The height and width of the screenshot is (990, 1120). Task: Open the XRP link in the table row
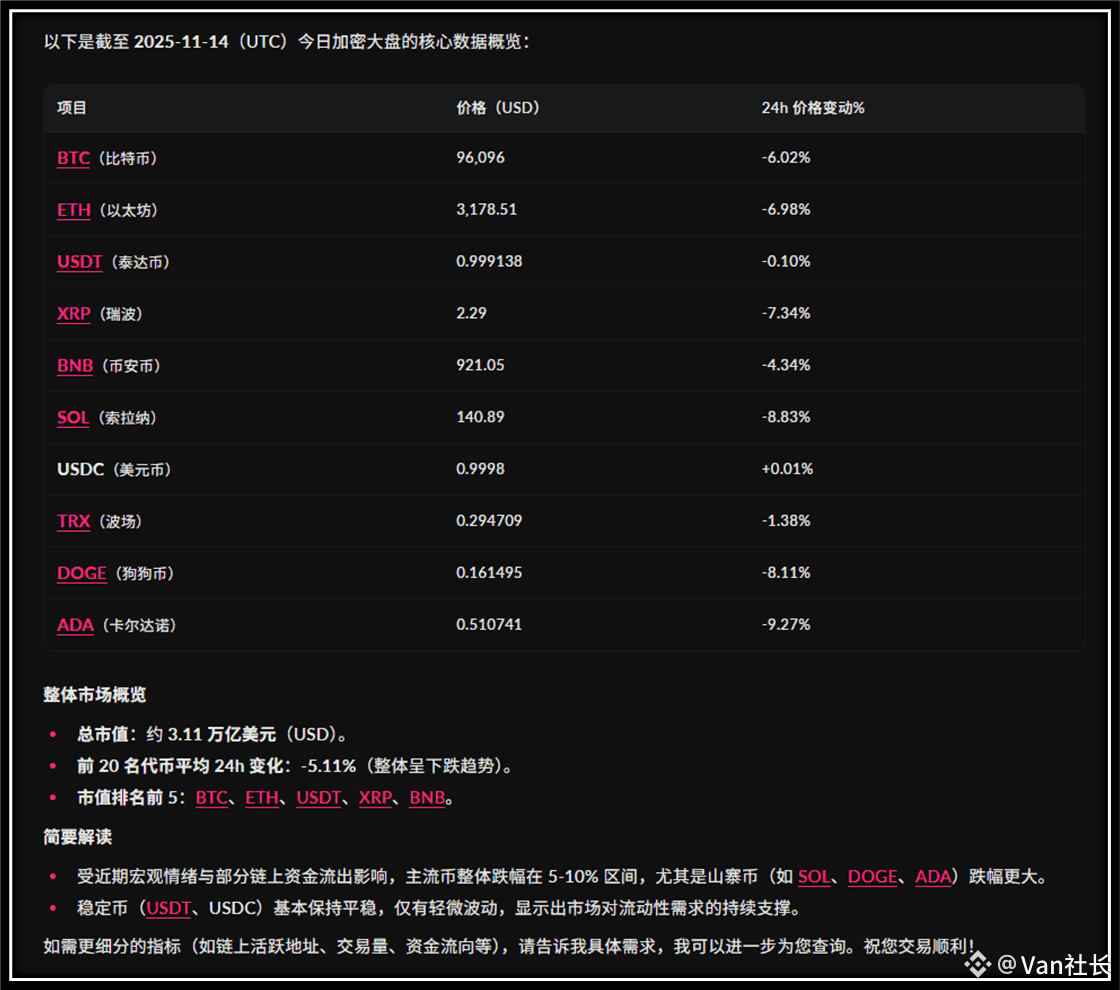pos(74,314)
